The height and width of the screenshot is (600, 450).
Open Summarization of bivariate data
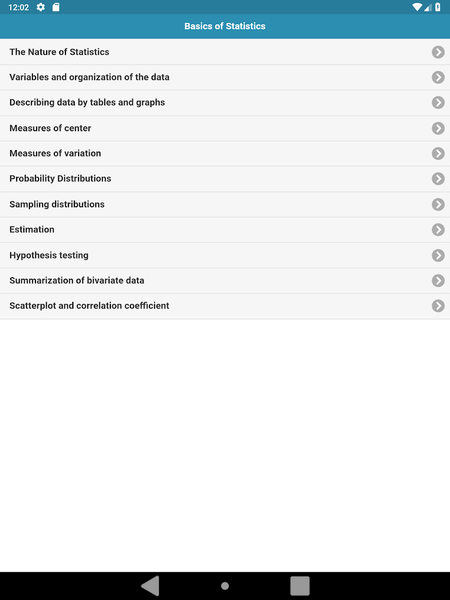coord(225,280)
